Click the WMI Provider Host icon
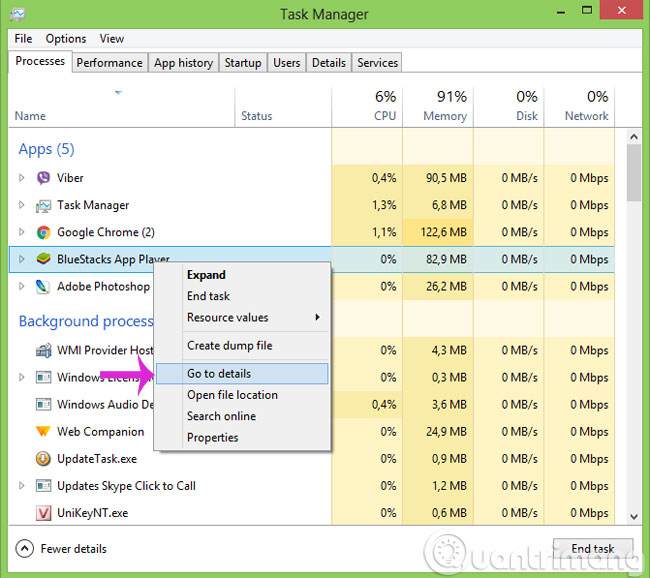This screenshot has width=650, height=578. pyautogui.click(x=43, y=351)
